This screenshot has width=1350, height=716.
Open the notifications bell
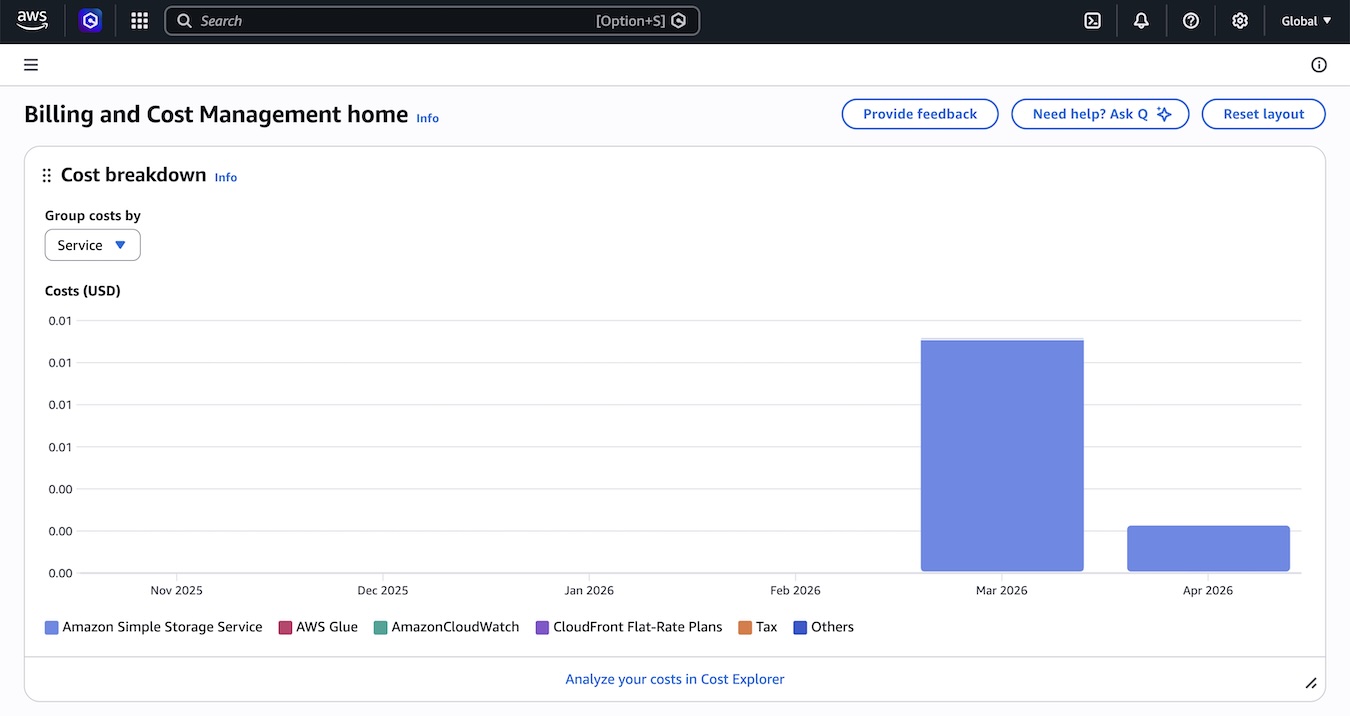point(1141,20)
